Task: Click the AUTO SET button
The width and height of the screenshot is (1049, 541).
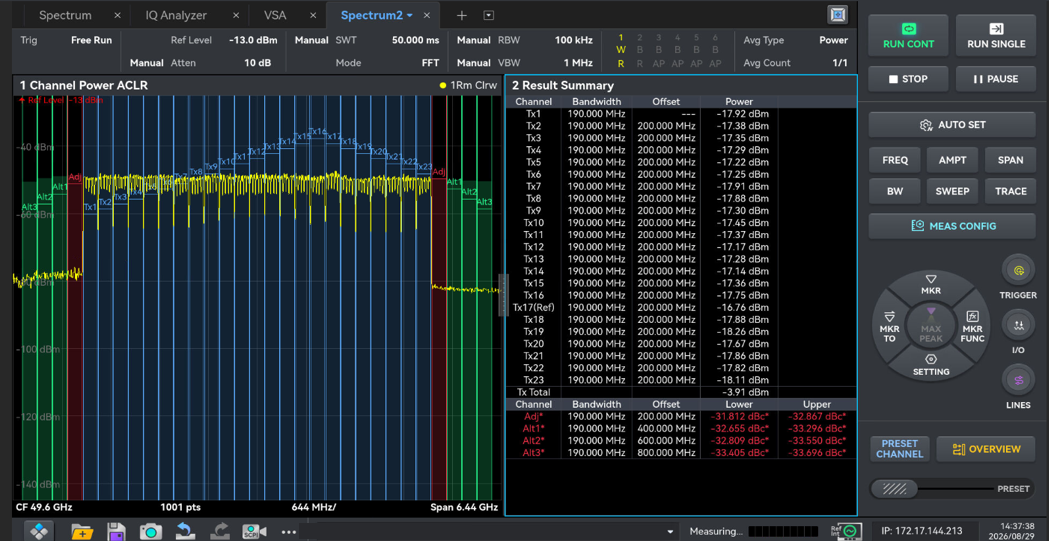Action: click(x=953, y=124)
